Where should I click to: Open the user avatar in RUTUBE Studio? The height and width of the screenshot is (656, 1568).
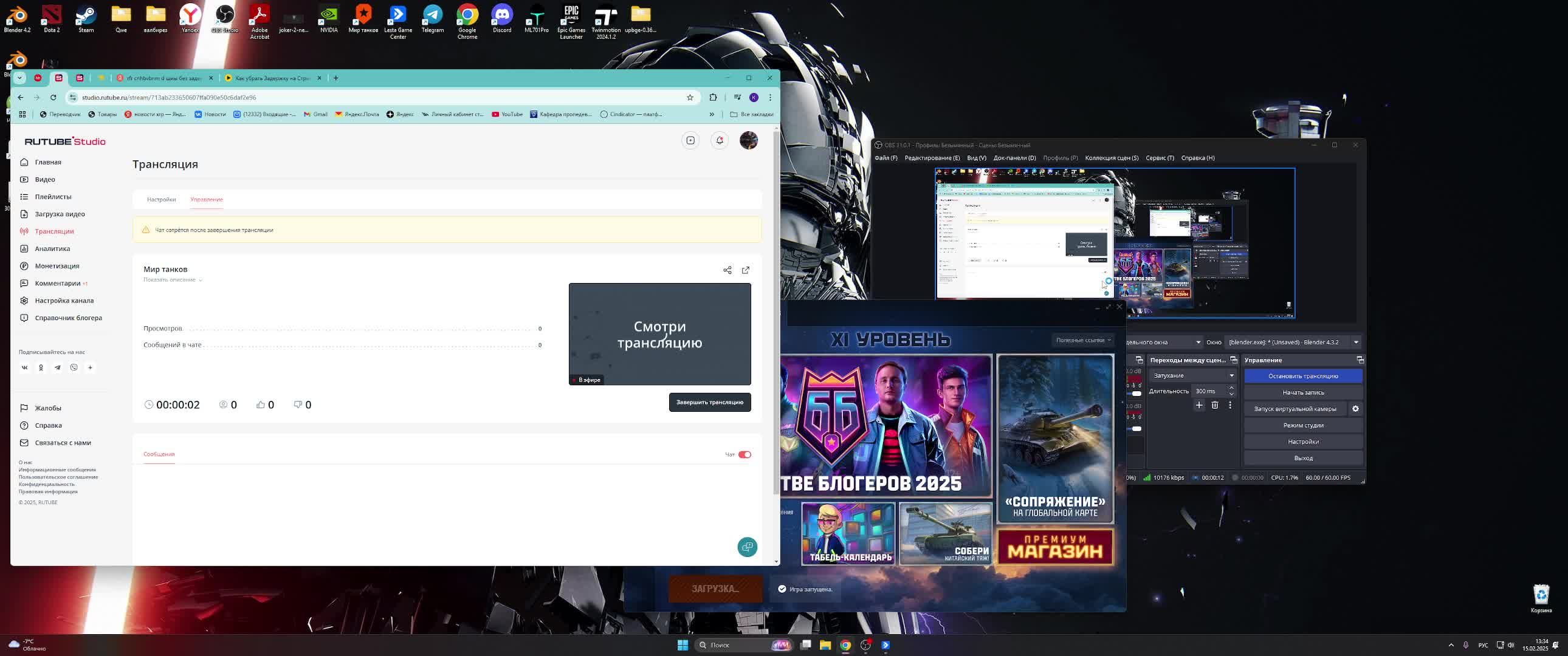point(749,140)
